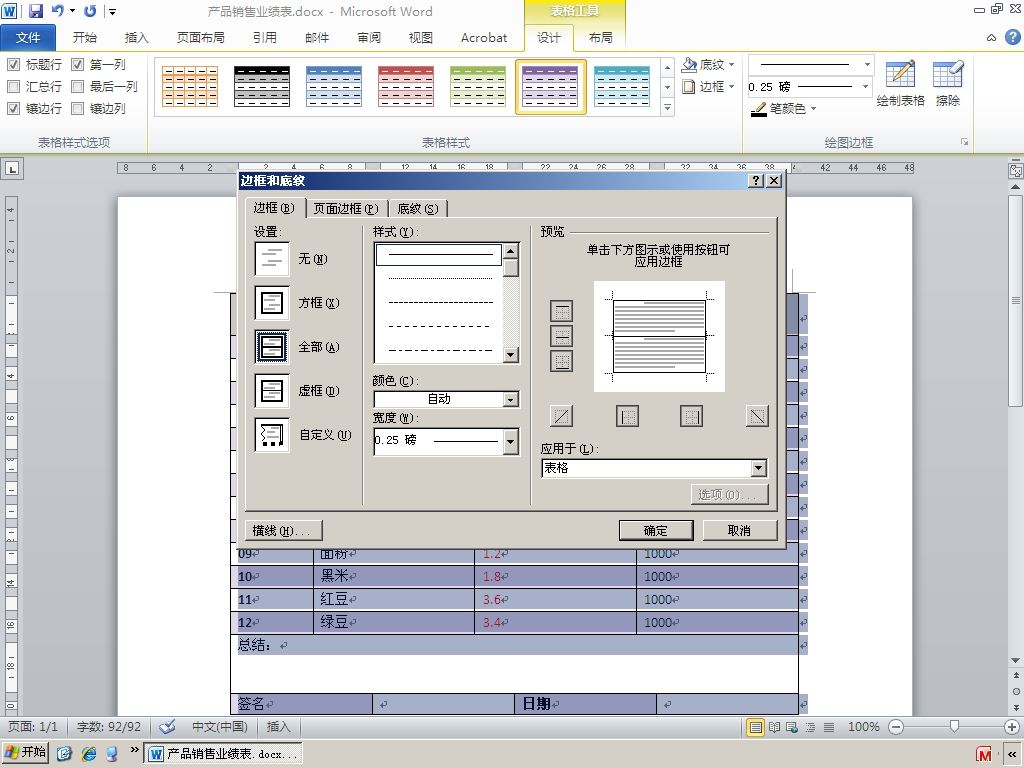Toggle the inside horizontal border button in preview
Viewport: 1024px width, 768px height.
[562, 336]
